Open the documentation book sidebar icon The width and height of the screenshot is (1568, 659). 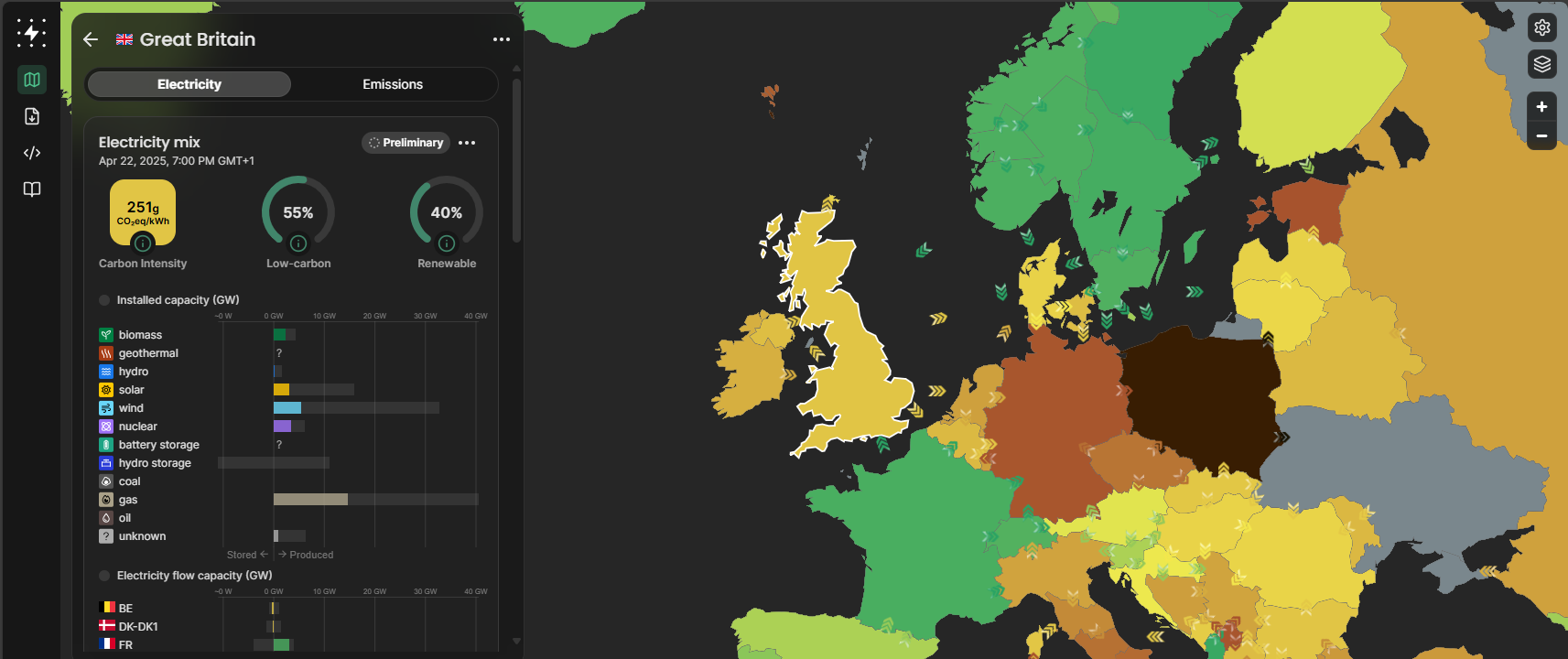pyautogui.click(x=32, y=189)
